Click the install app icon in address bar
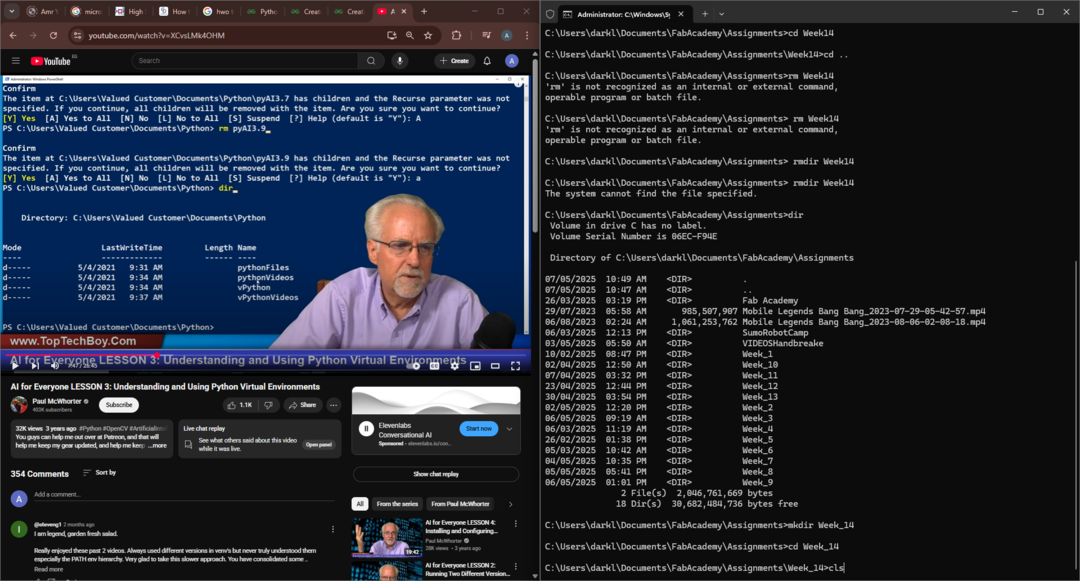This screenshot has width=1080, height=581. (391, 35)
